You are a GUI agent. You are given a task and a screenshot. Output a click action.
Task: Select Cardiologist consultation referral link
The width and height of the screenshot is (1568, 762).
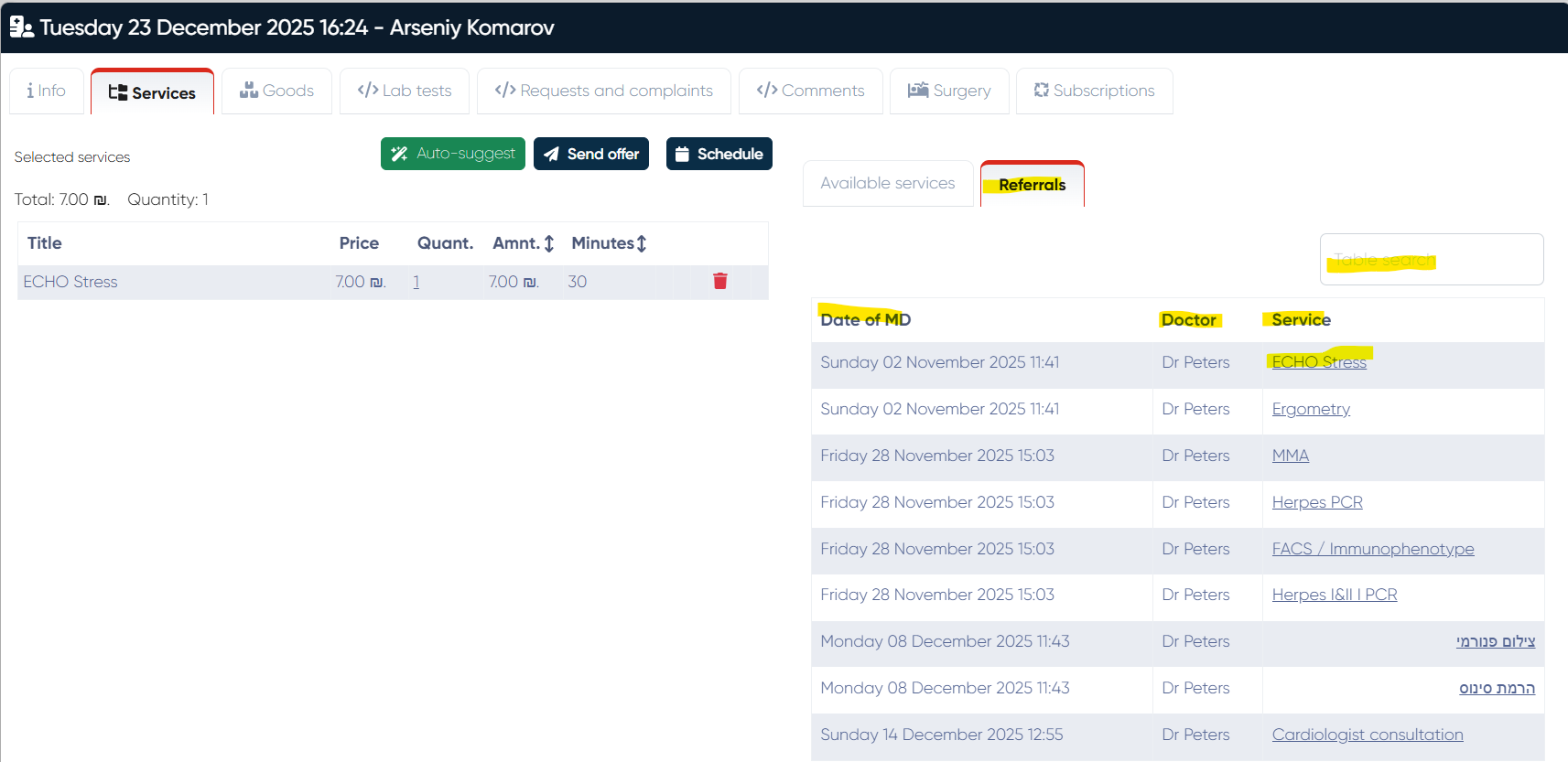1367,735
